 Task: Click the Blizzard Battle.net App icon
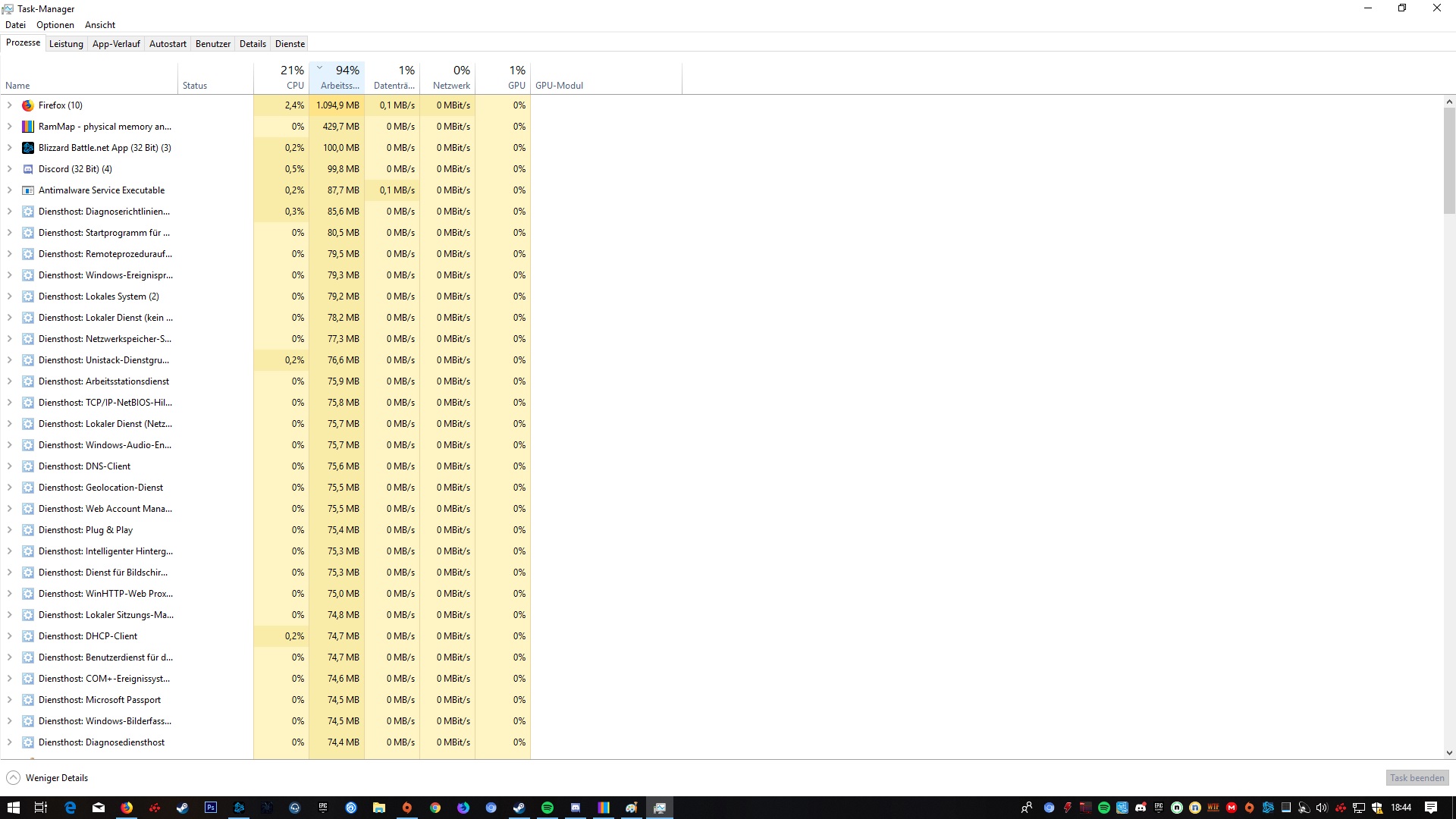coord(28,148)
